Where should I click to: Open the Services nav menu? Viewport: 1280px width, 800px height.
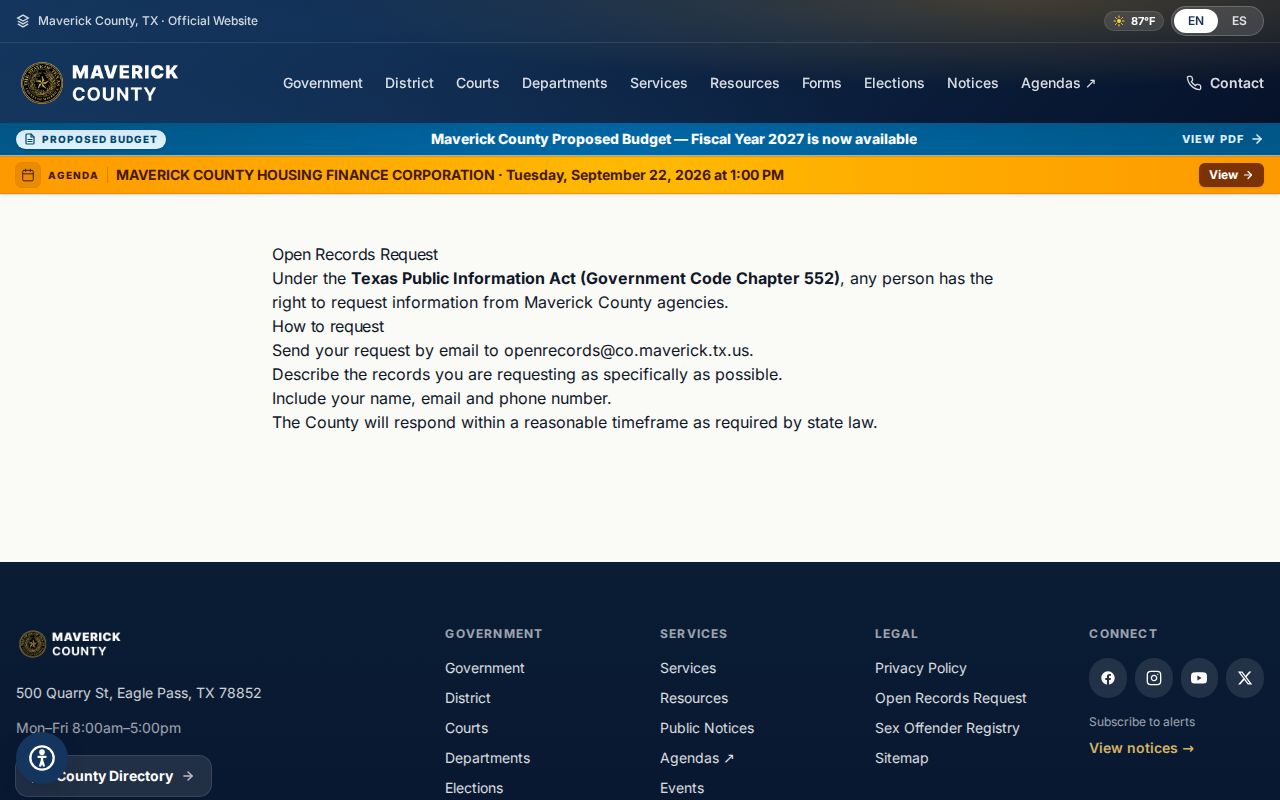[659, 83]
